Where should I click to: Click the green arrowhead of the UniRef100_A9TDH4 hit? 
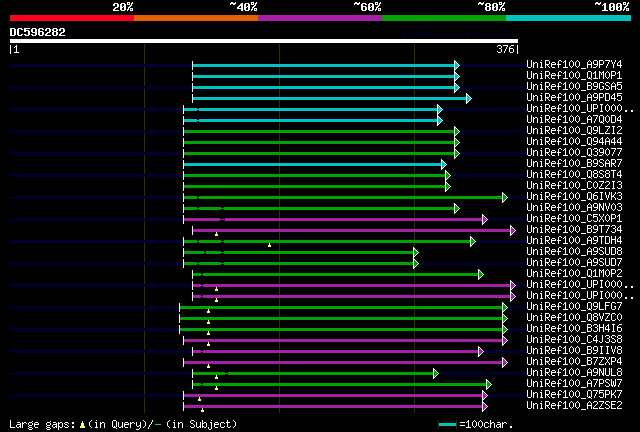[x=473, y=242]
